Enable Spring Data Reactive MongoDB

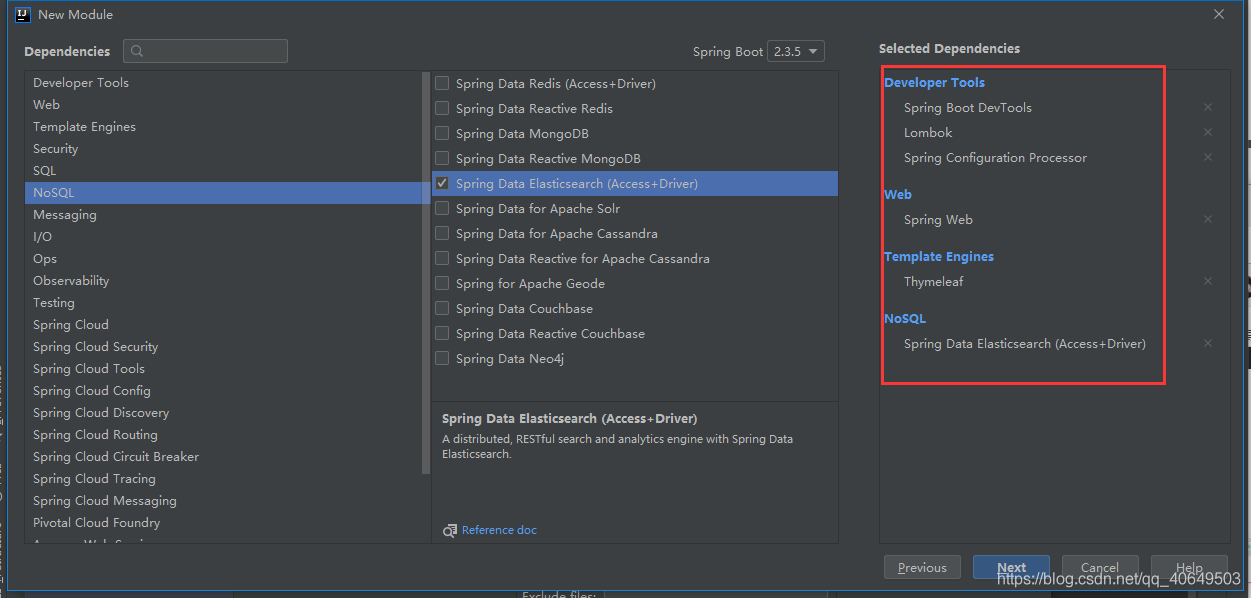tap(442, 158)
